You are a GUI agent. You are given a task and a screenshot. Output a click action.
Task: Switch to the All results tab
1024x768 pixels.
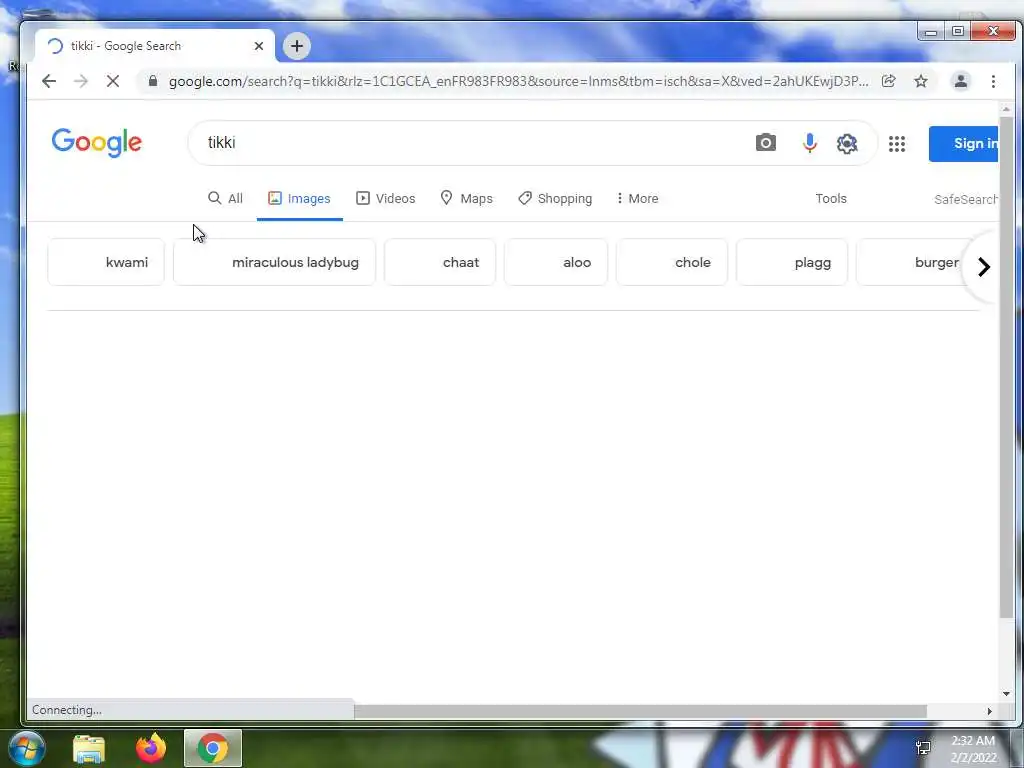pos(225,199)
